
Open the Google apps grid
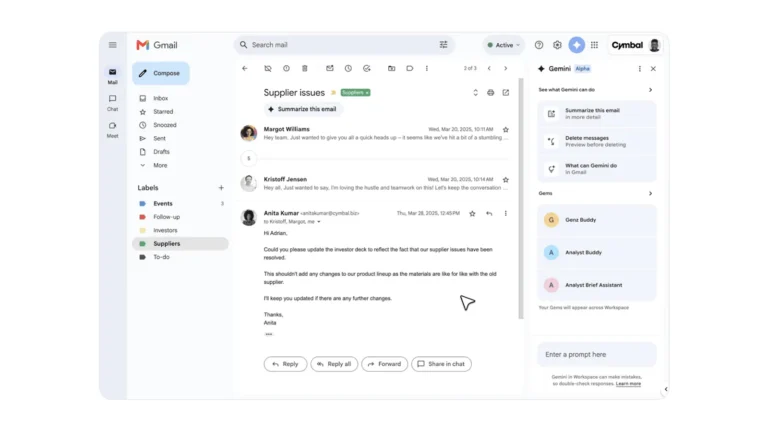595,45
